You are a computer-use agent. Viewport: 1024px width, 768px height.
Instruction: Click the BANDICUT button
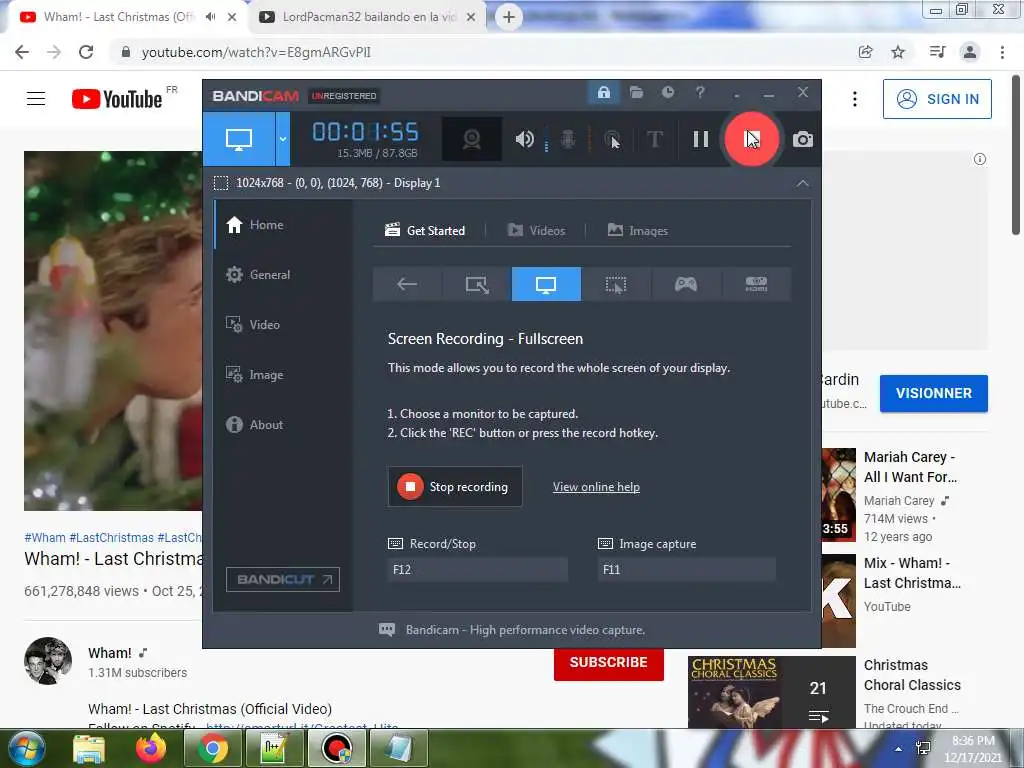283,579
